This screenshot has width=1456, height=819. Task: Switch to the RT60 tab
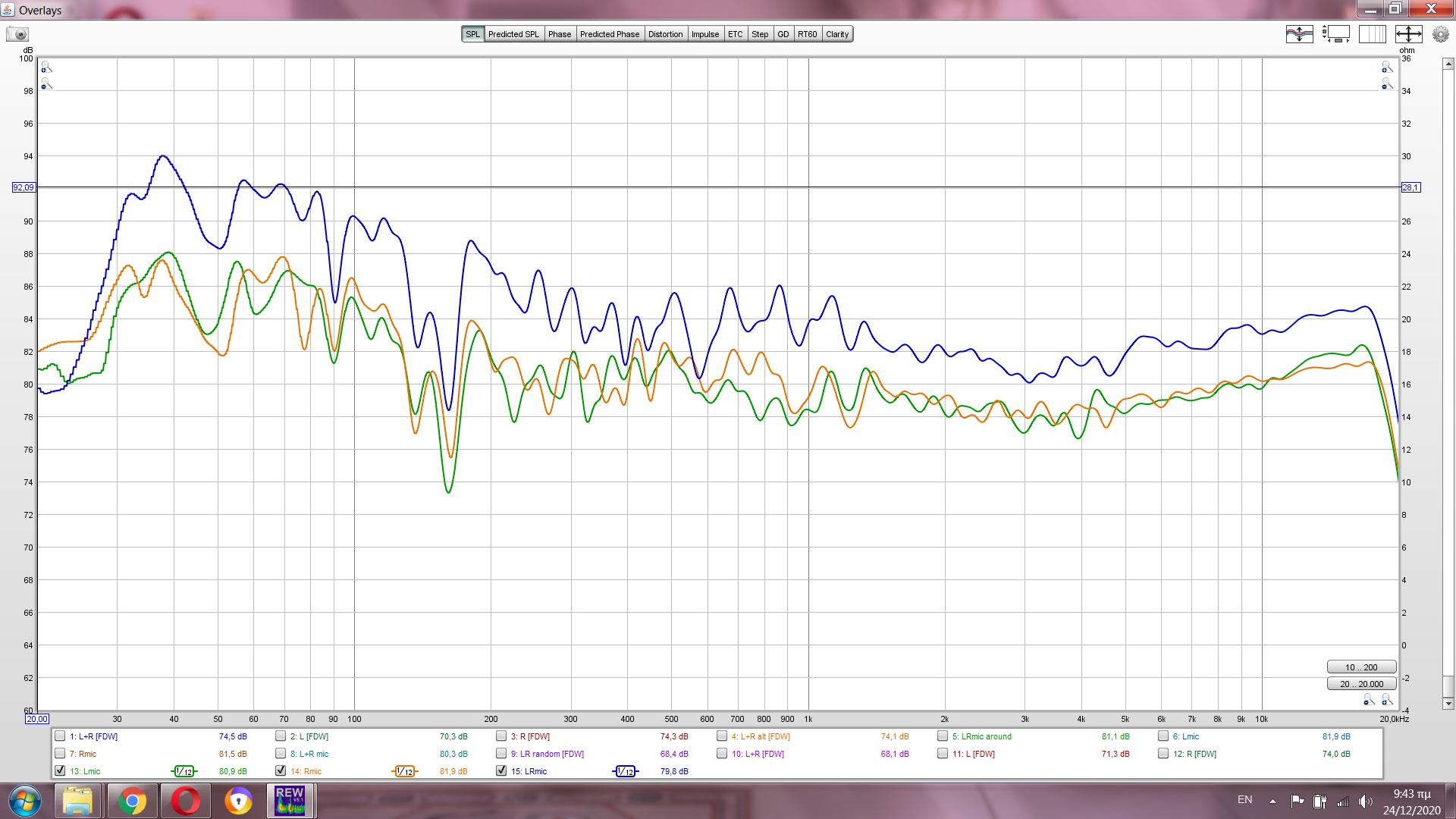coord(807,34)
